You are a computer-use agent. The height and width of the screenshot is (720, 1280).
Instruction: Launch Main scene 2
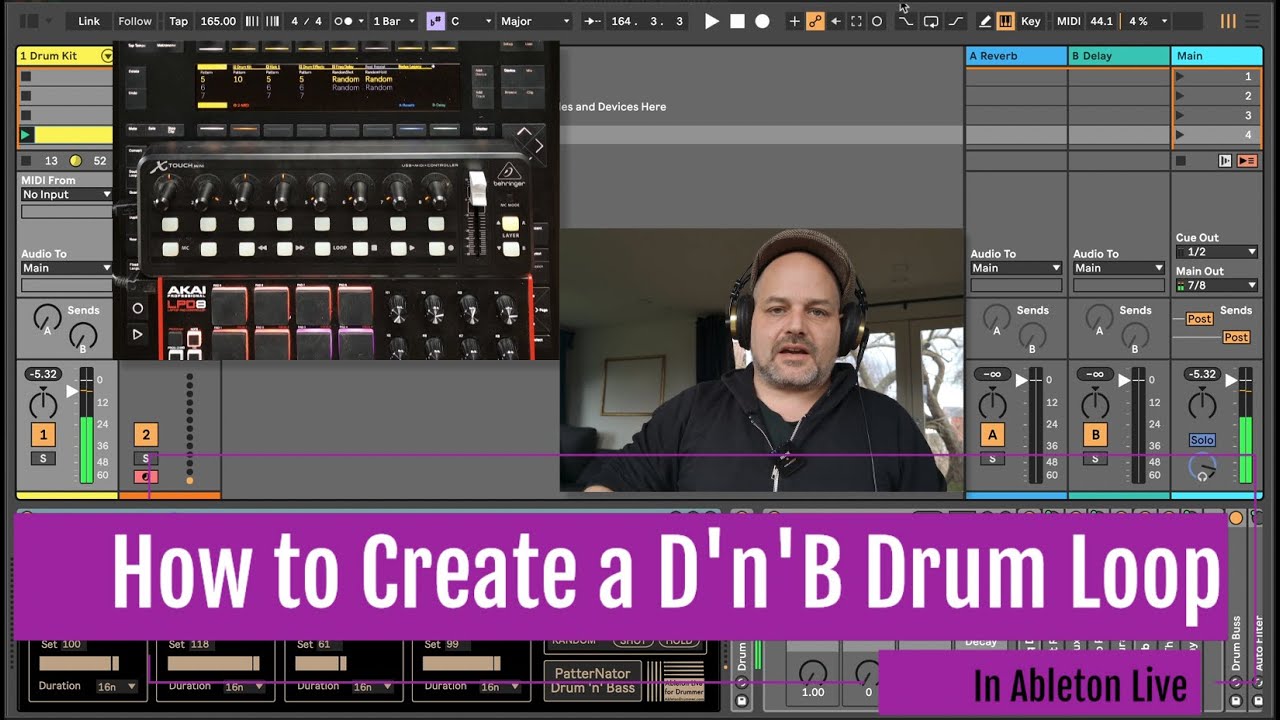click(x=1180, y=96)
